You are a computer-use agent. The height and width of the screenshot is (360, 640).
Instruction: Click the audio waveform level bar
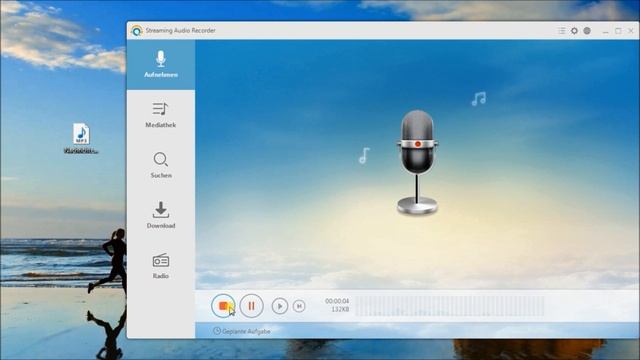point(450,306)
